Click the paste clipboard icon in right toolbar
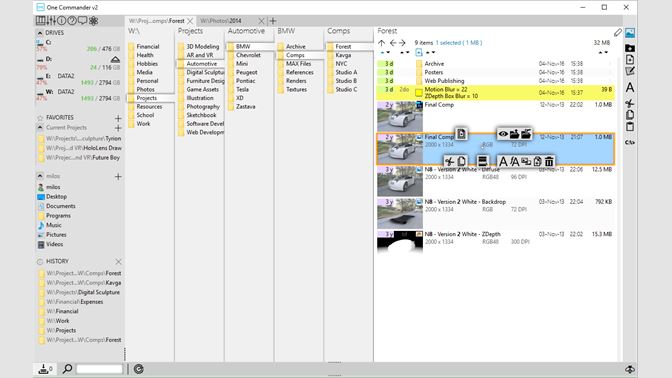This screenshot has height=378, width=672. (x=630, y=126)
